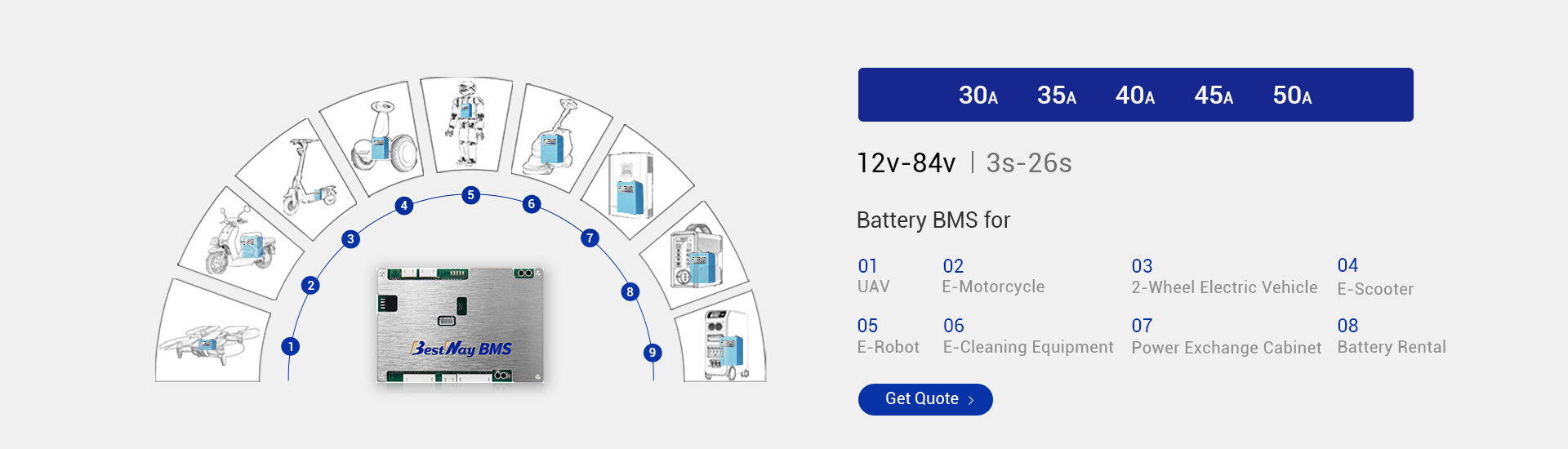
Task: Select the 30A current tab
Action: click(x=978, y=96)
